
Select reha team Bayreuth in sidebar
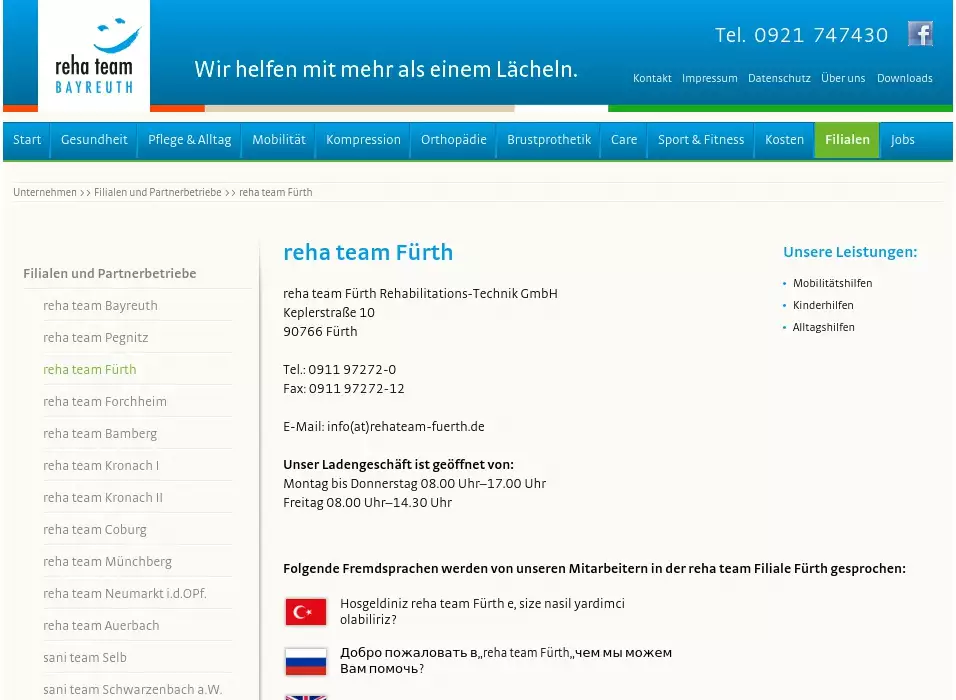click(100, 306)
